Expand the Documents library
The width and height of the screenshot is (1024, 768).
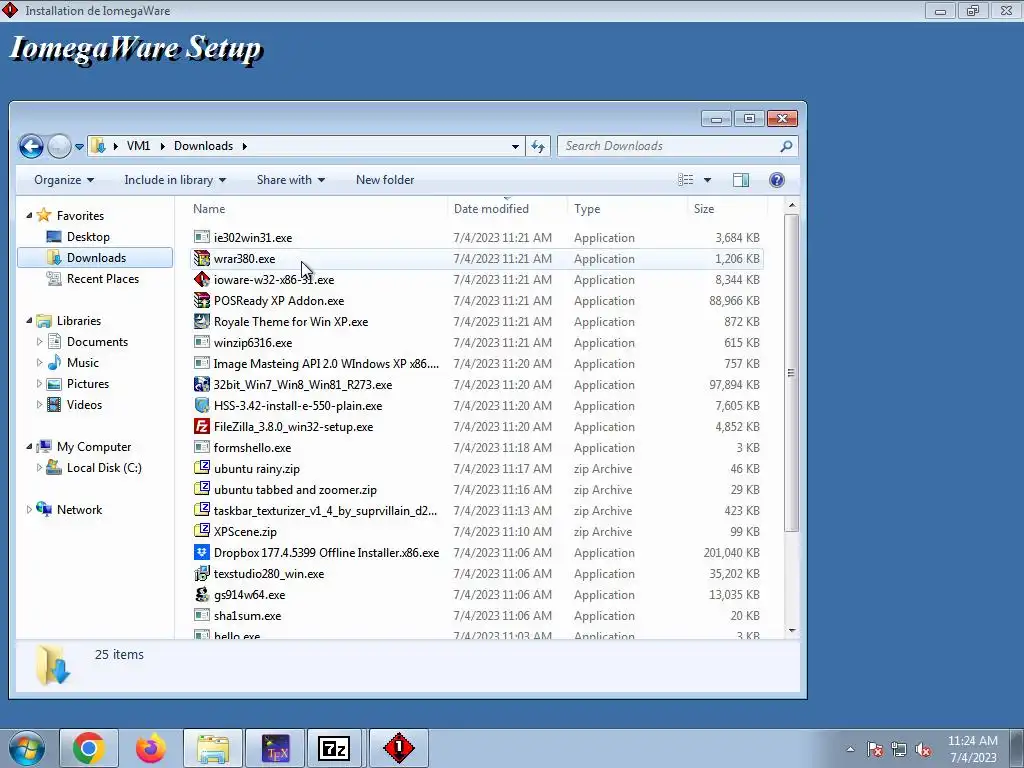pos(39,342)
